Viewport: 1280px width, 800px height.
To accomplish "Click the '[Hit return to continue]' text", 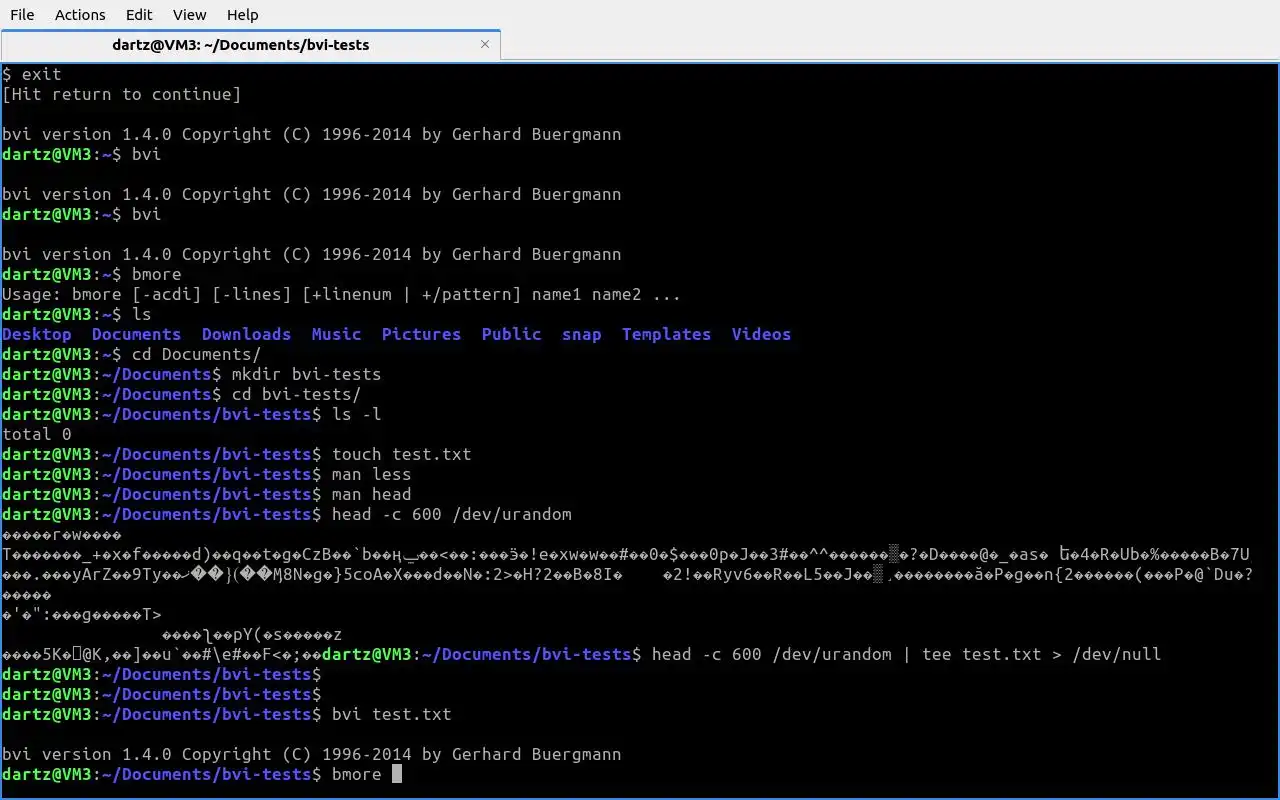I will (x=122, y=94).
